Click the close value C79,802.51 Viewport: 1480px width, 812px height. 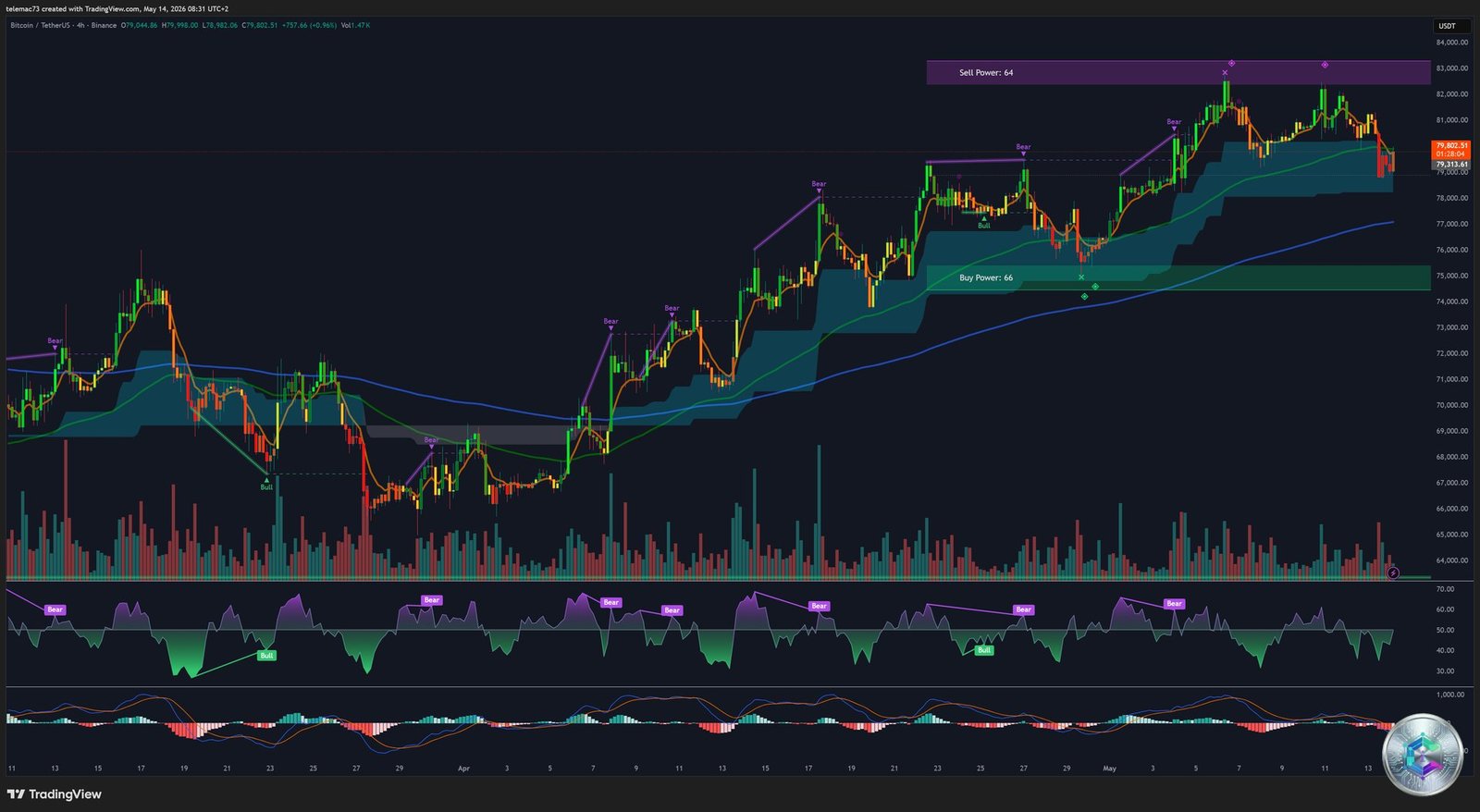click(260, 25)
